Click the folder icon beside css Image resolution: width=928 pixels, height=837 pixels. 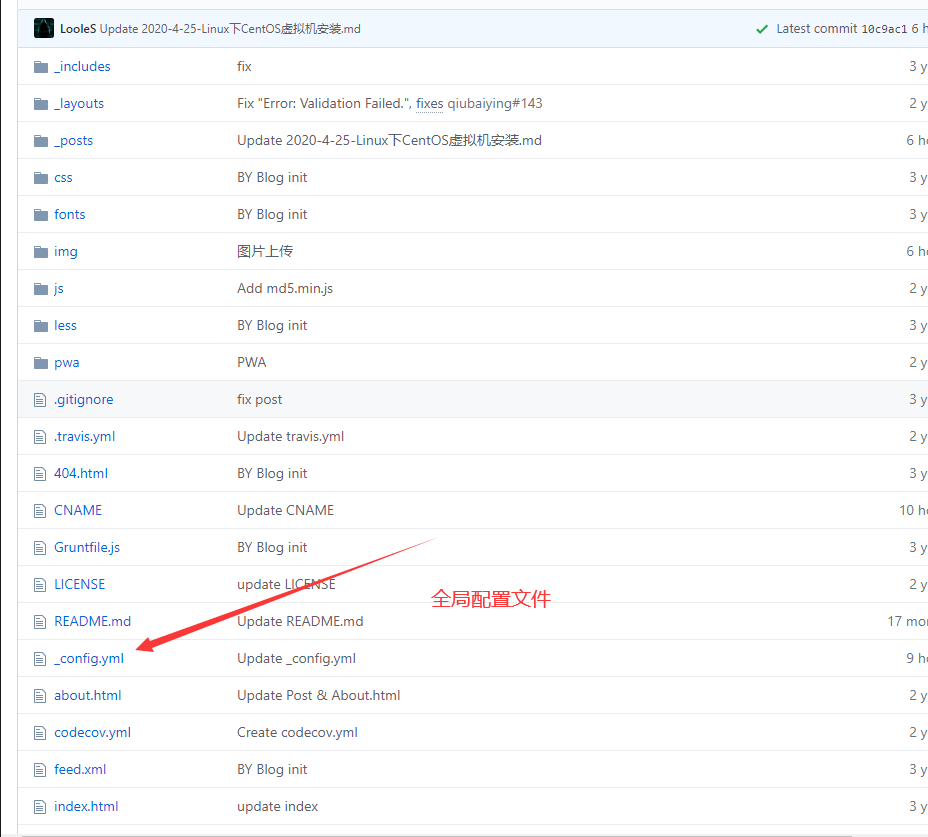(x=41, y=178)
